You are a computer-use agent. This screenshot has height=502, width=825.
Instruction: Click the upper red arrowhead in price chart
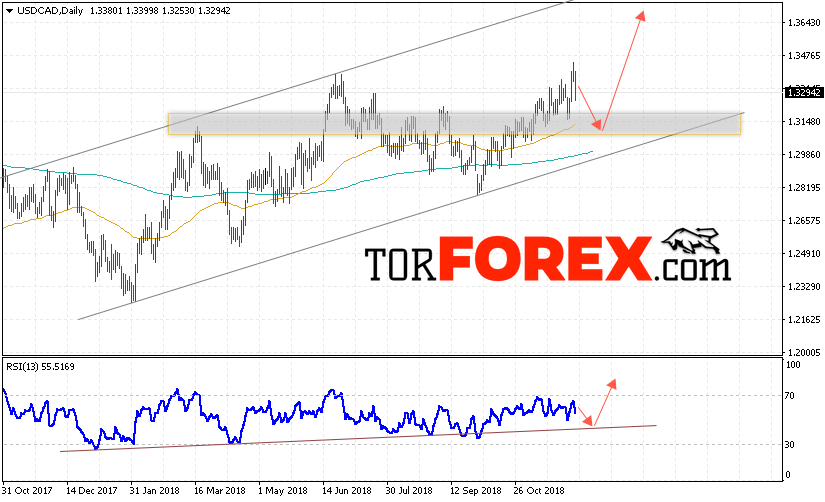[641, 16]
